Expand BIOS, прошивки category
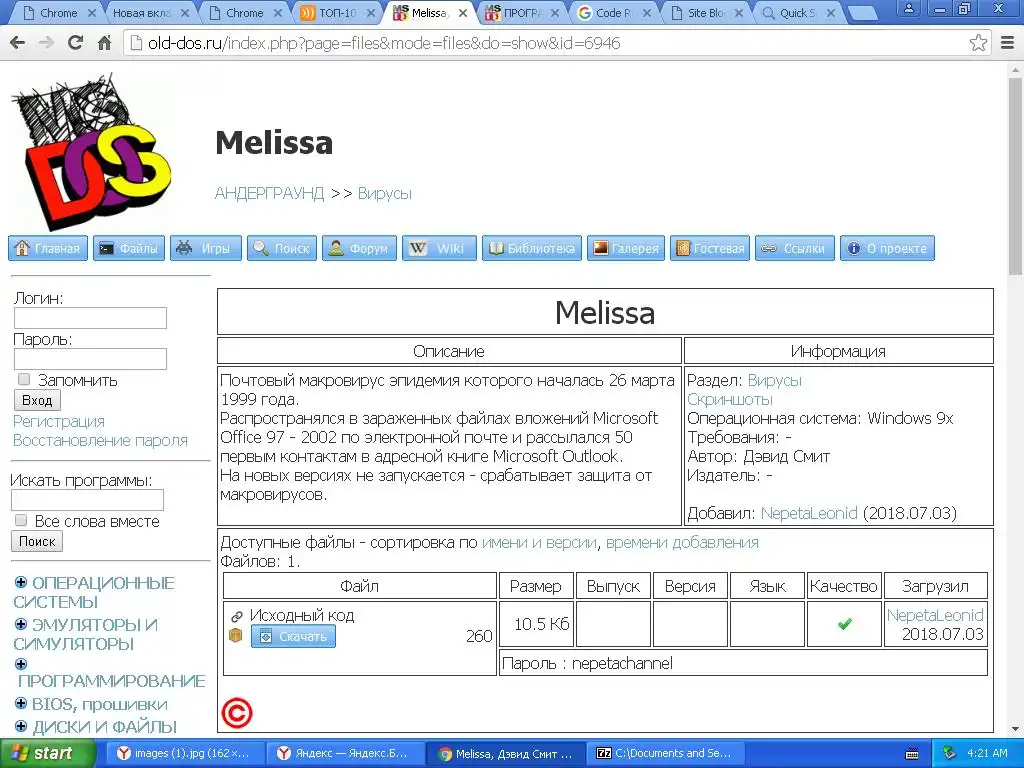 point(21,703)
